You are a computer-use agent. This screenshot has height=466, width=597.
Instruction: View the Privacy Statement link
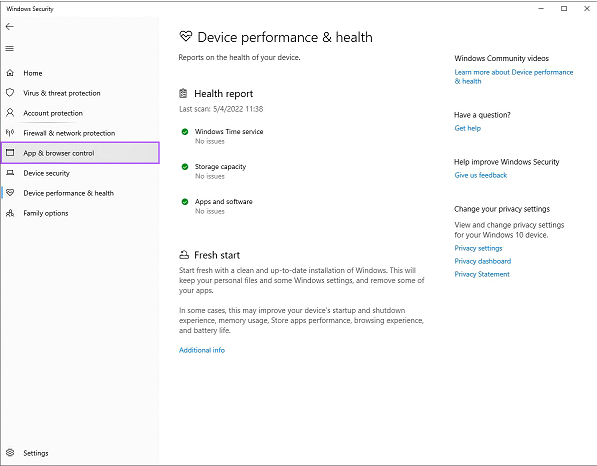point(482,274)
